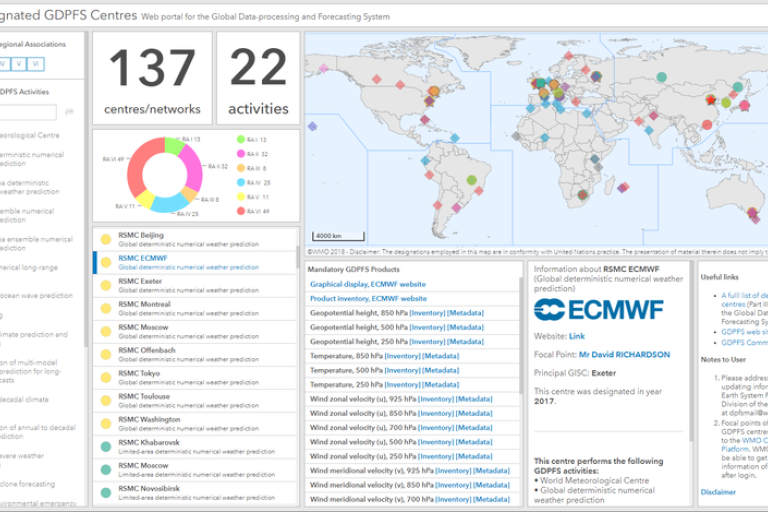Click the red RA VI legend swatch
768x512 pixels.
point(240,211)
